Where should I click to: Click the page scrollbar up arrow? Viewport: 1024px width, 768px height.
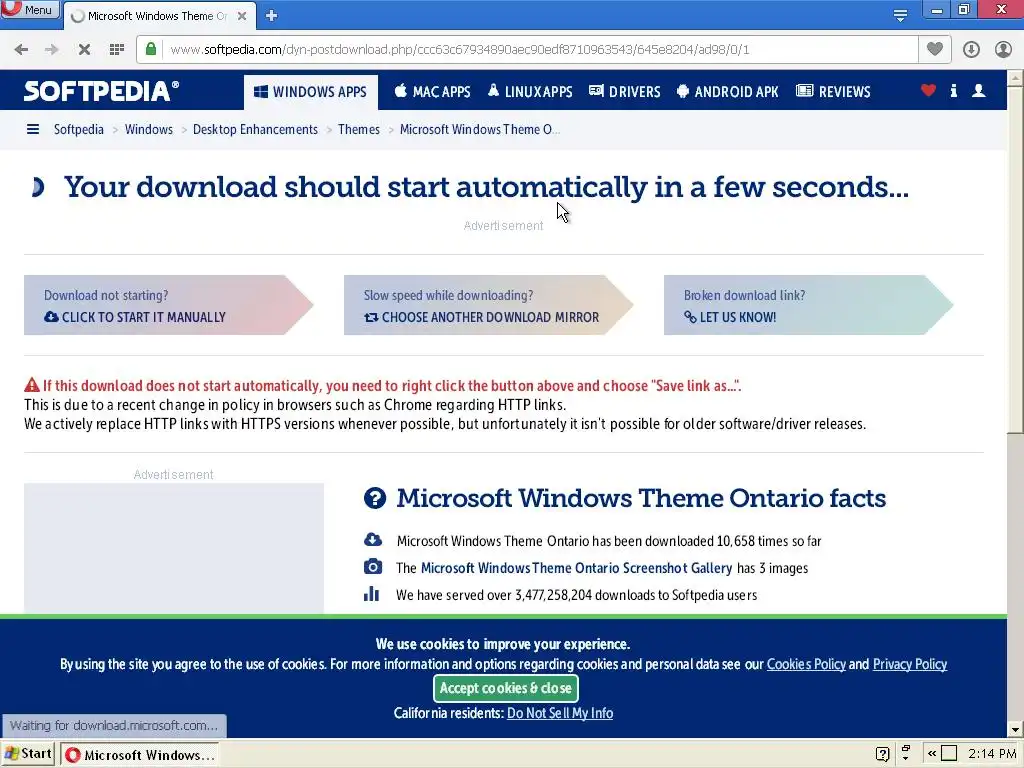[1015, 78]
